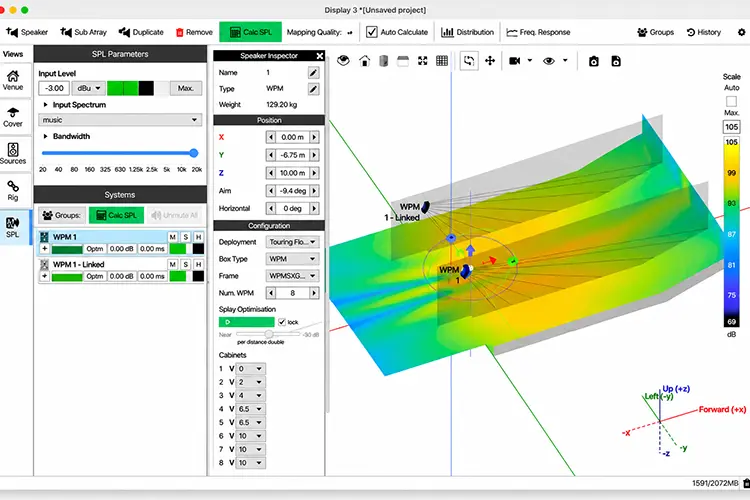750x500 pixels.
Task: Increase the Num. WPM count
Action: point(314,293)
